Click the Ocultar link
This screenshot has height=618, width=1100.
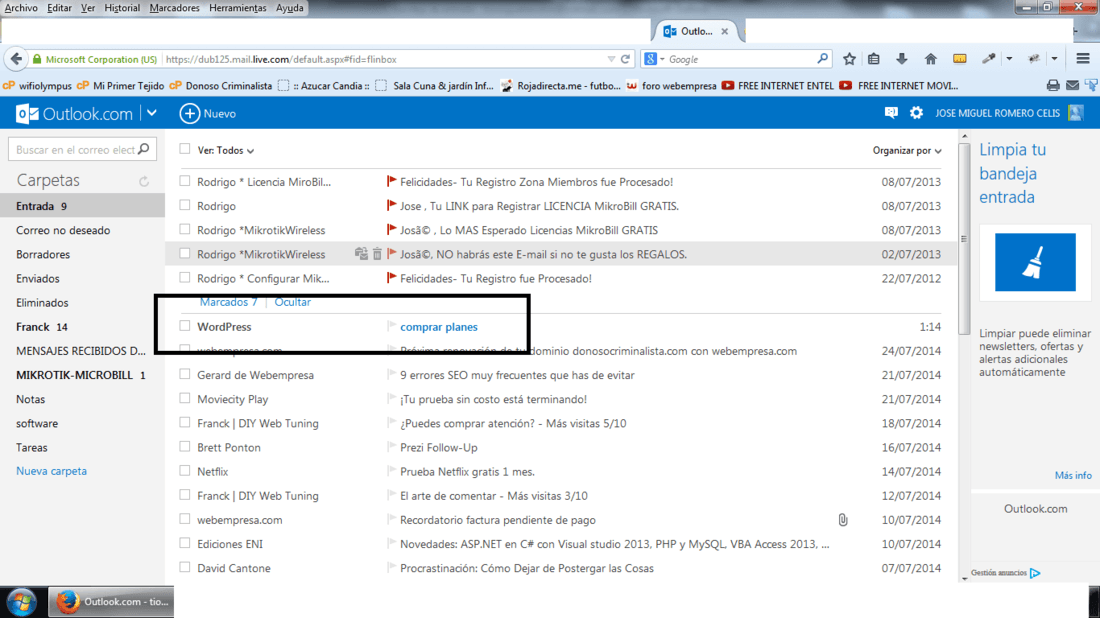tap(293, 302)
